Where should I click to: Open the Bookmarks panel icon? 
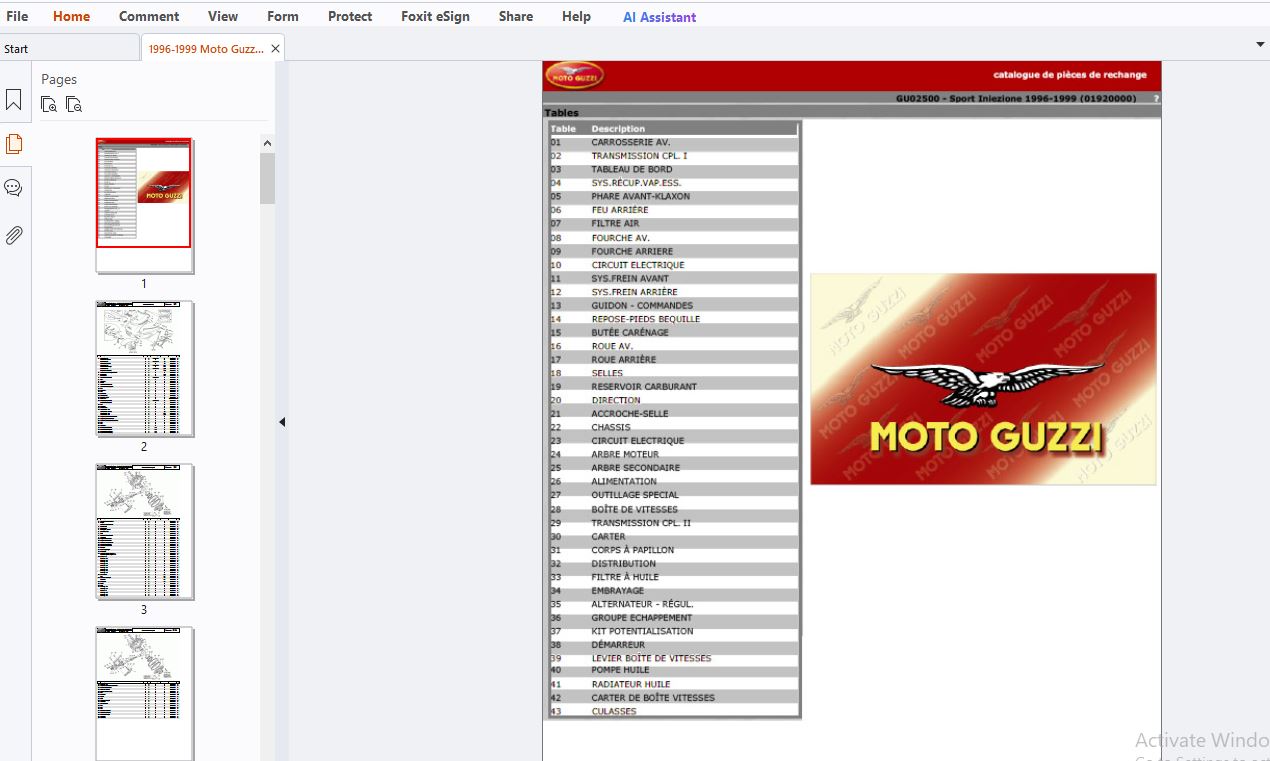pos(14,100)
